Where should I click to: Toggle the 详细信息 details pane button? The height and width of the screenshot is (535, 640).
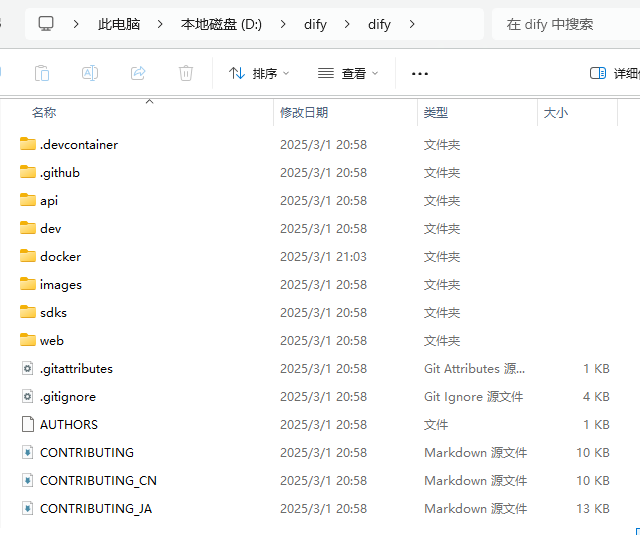614,73
